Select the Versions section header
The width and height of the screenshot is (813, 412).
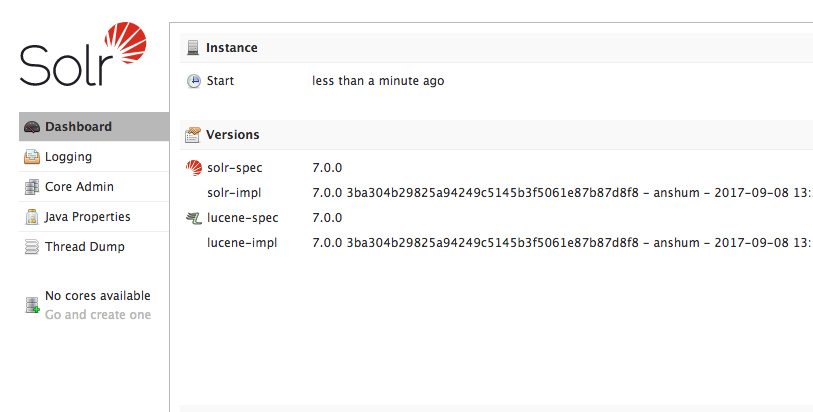pyautogui.click(x=232, y=135)
